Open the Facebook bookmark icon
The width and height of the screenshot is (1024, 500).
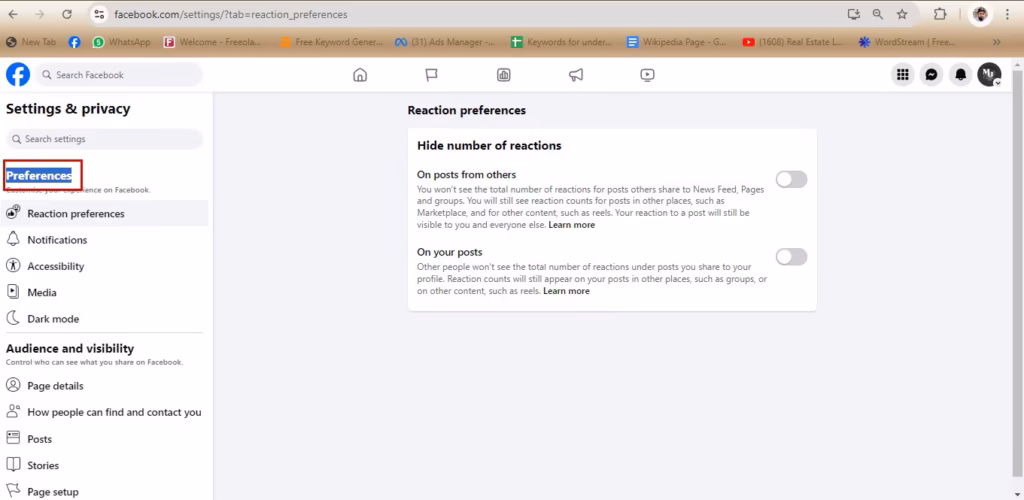[x=74, y=42]
